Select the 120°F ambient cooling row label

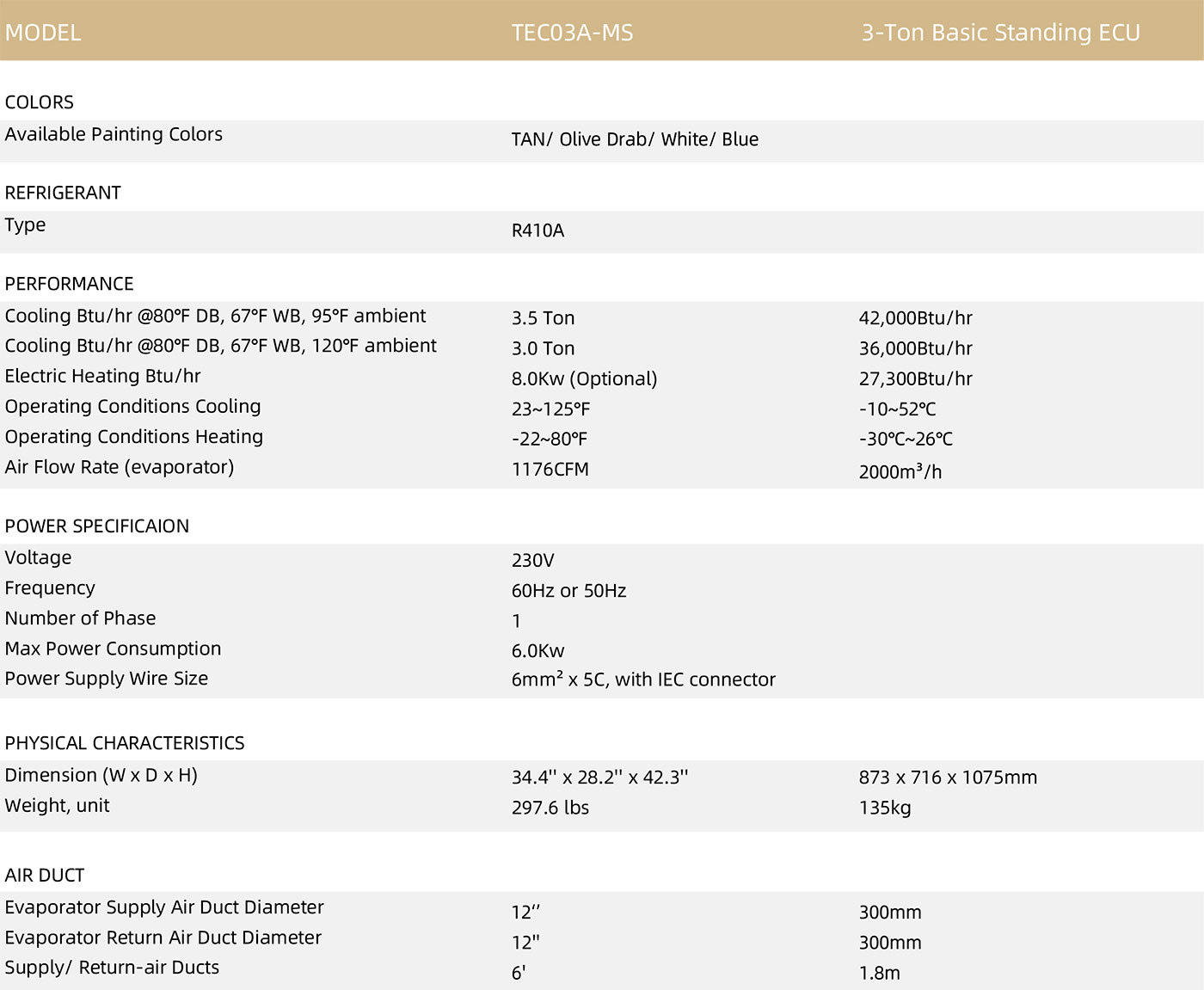(x=220, y=346)
